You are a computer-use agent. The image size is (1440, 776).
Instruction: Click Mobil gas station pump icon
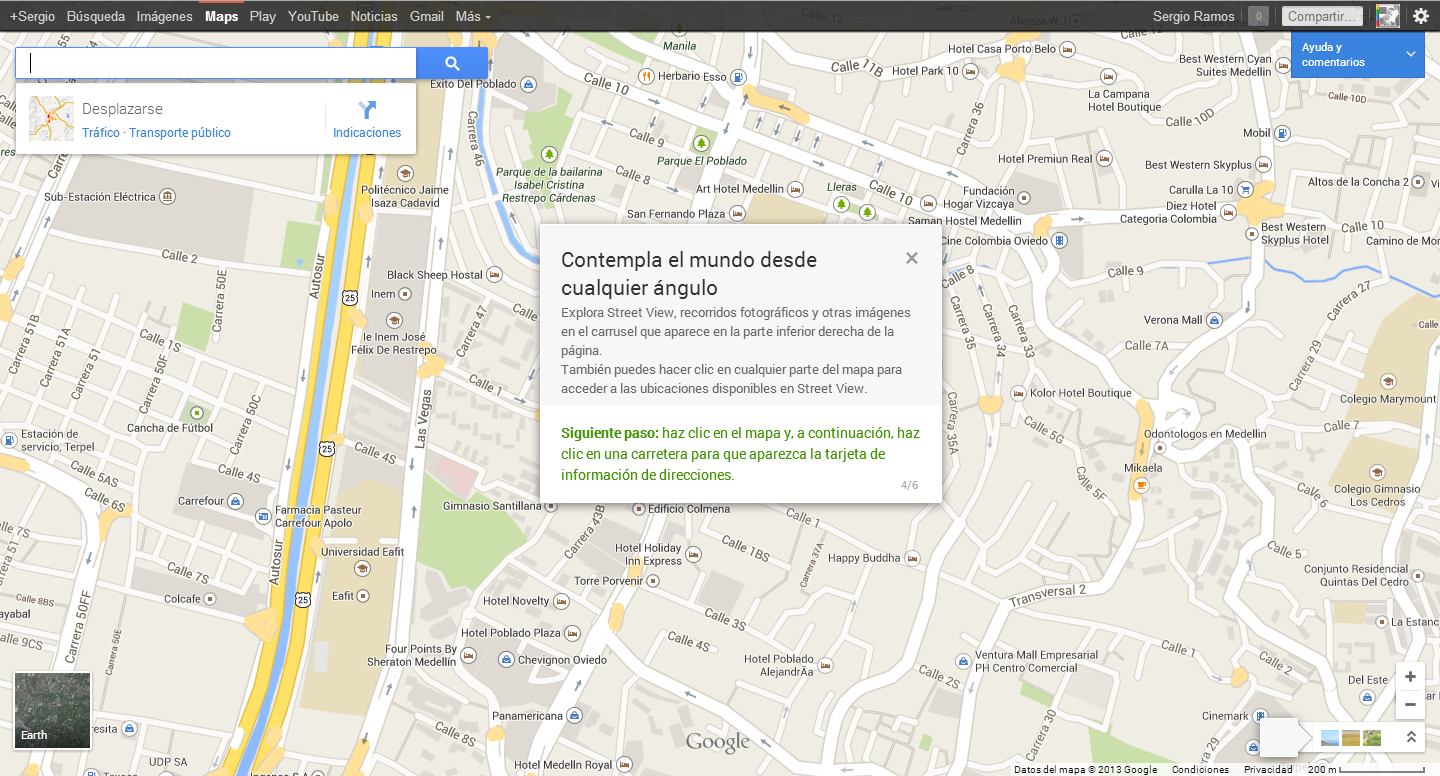point(1284,133)
